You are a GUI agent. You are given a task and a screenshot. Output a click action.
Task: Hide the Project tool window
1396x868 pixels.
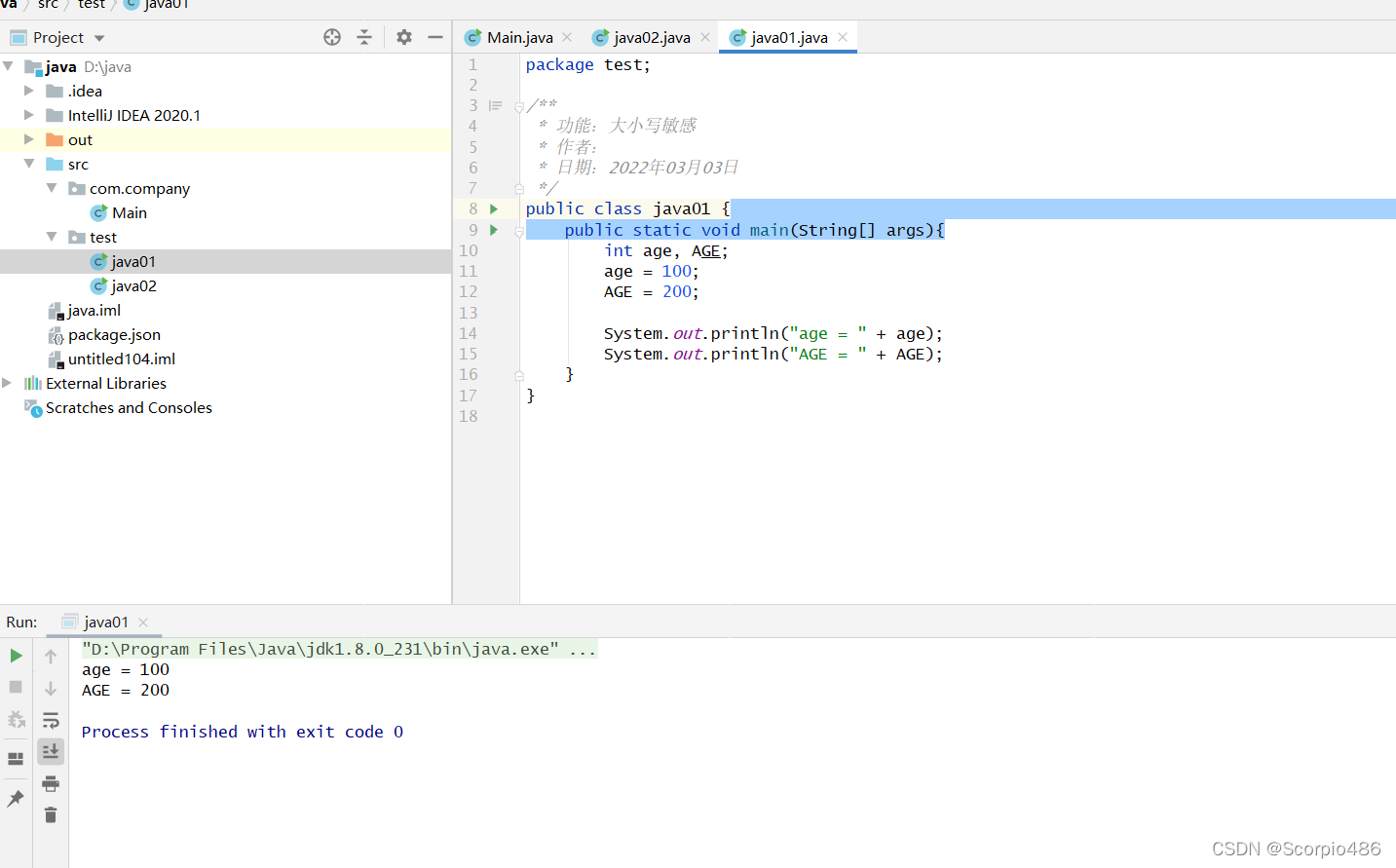[x=435, y=37]
